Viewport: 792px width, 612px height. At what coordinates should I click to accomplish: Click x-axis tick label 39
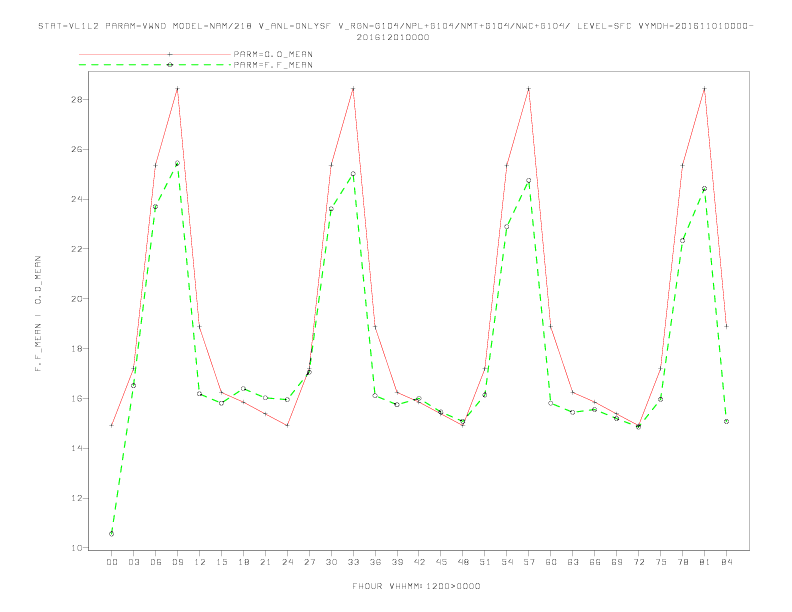point(397,562)
